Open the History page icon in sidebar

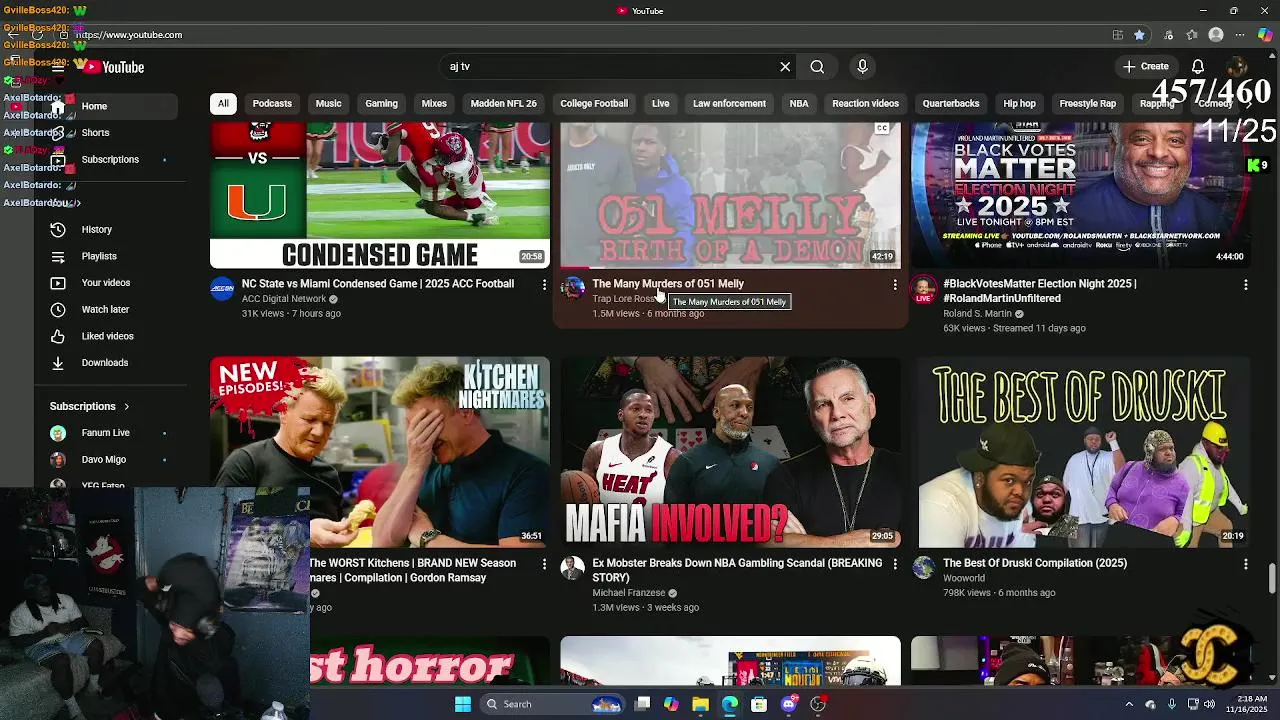58,230
